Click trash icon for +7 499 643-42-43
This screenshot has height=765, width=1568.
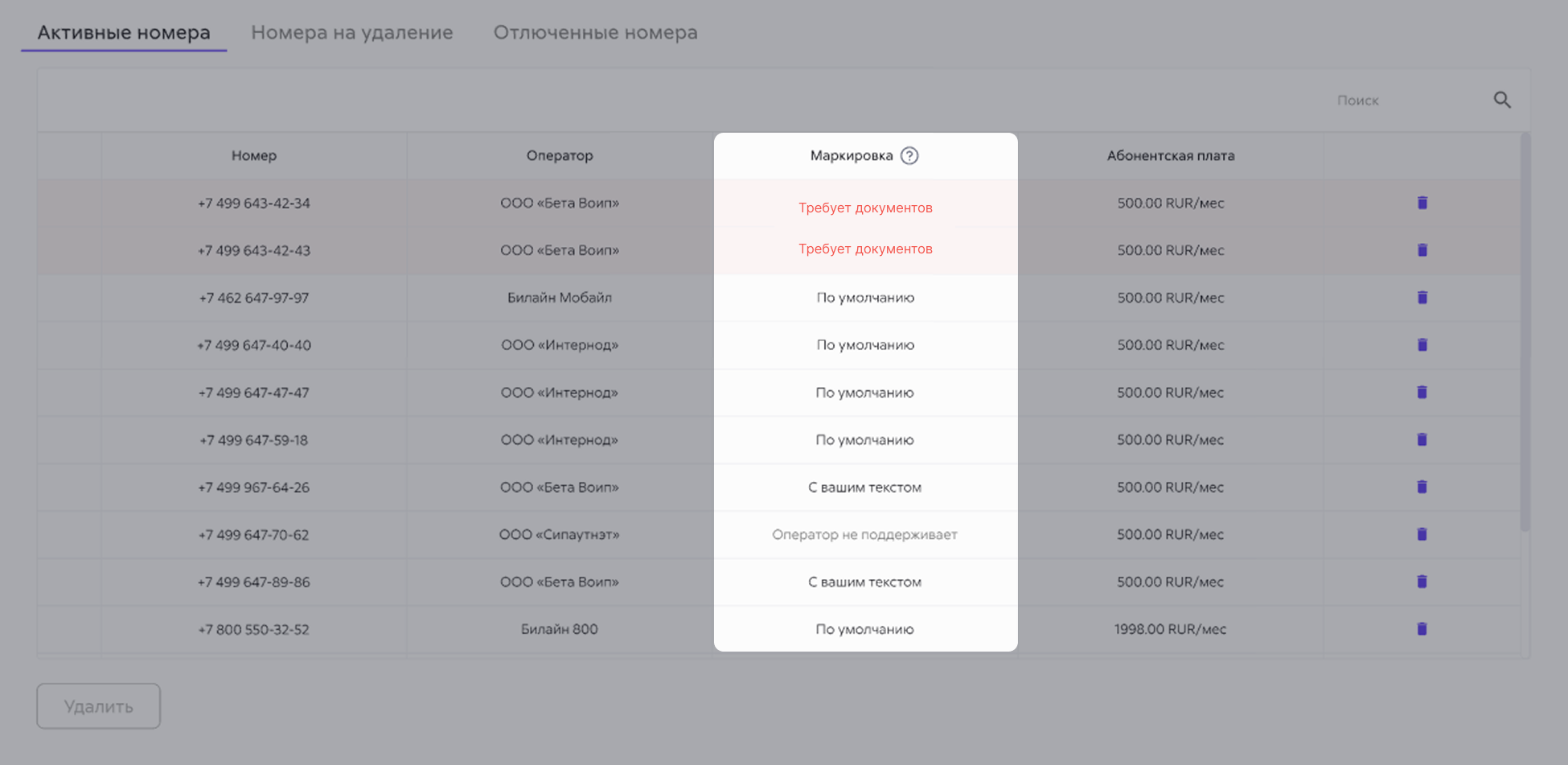tap(1422, 250)
